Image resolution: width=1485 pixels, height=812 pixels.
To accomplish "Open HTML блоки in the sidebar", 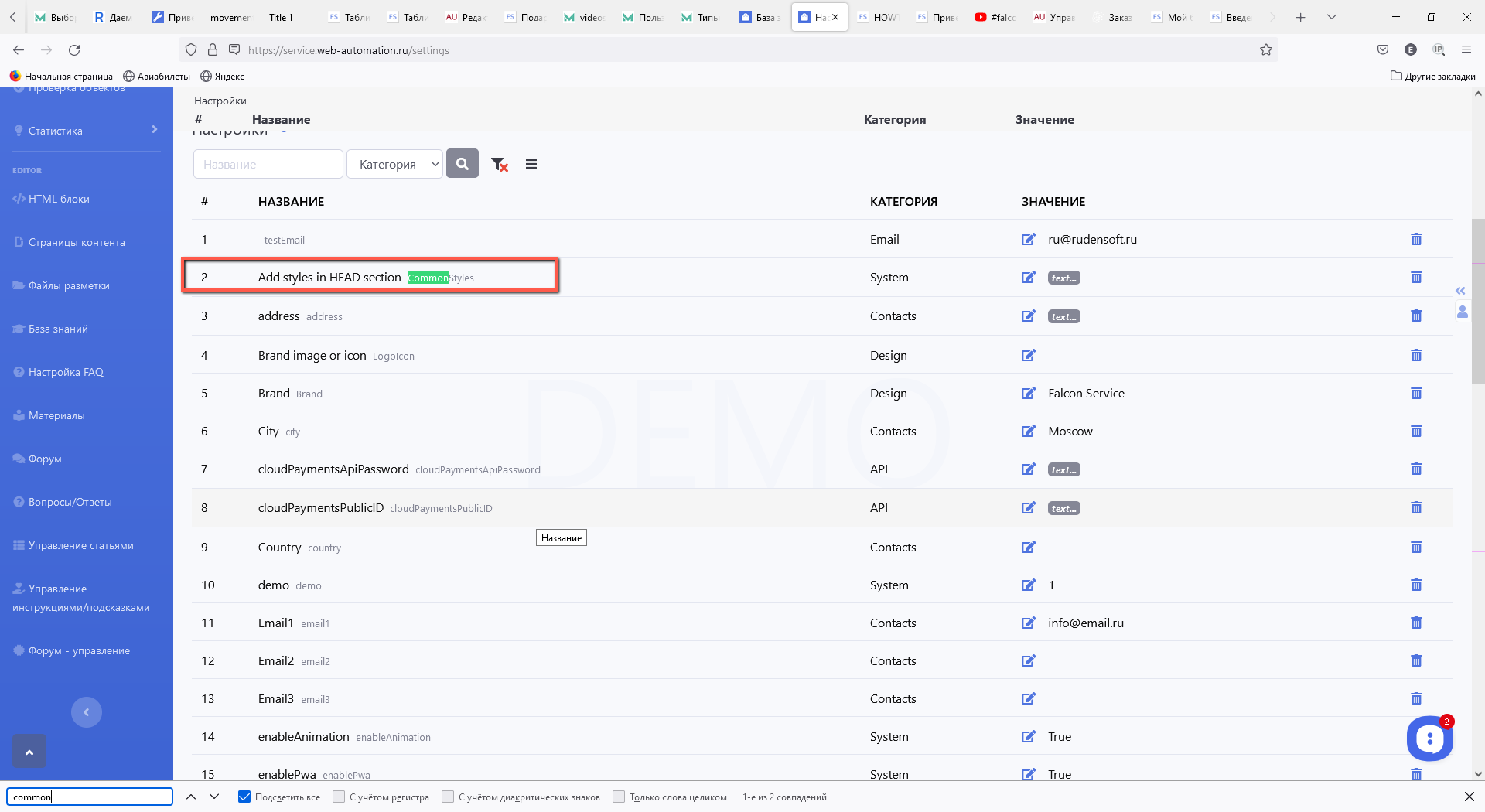I will click(59, 199).
